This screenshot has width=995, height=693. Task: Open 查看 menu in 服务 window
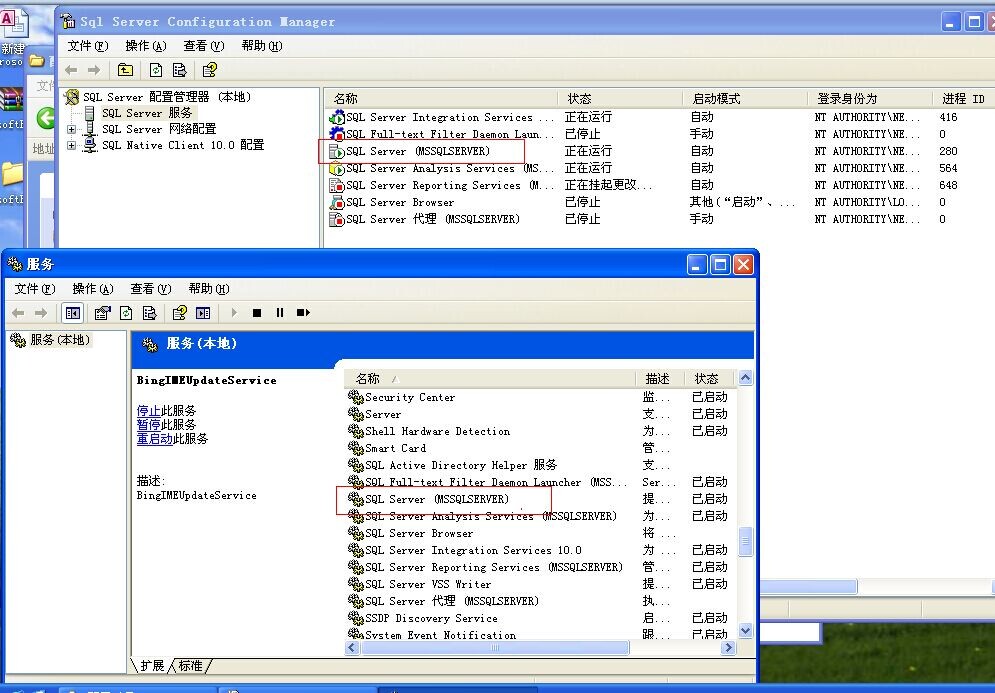[150, 289]
